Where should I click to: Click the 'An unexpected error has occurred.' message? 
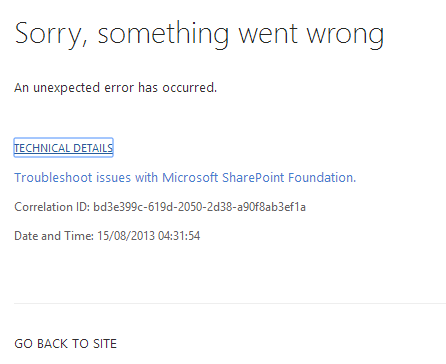(x=115, y=88)
